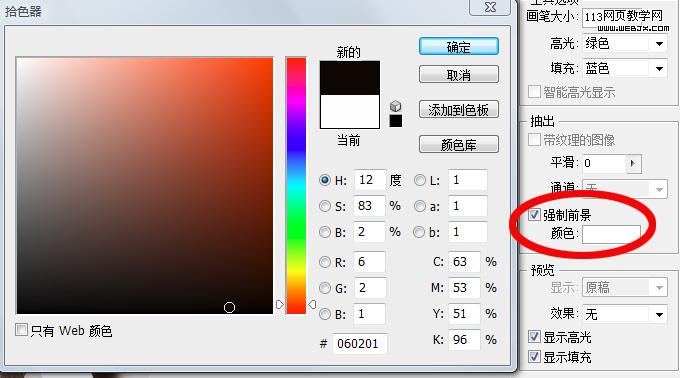Screen dimensions: 680x378
Task: Click the L value field
Action: 468,180
